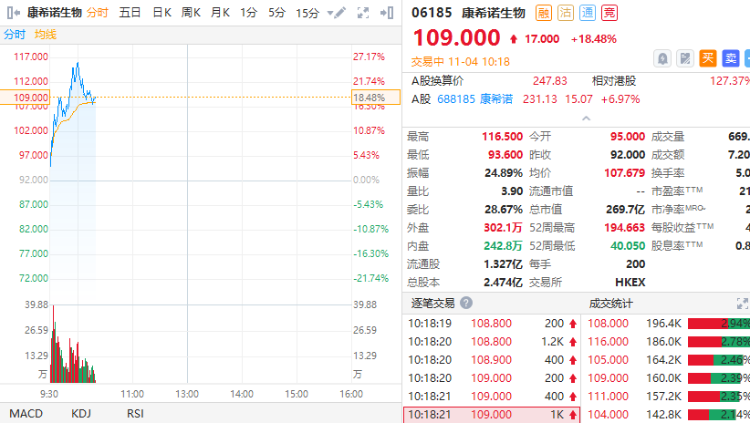Screen dimensions: 750x423
Task: Click the orange 买 buy button
Action: (x=708, y=59)
